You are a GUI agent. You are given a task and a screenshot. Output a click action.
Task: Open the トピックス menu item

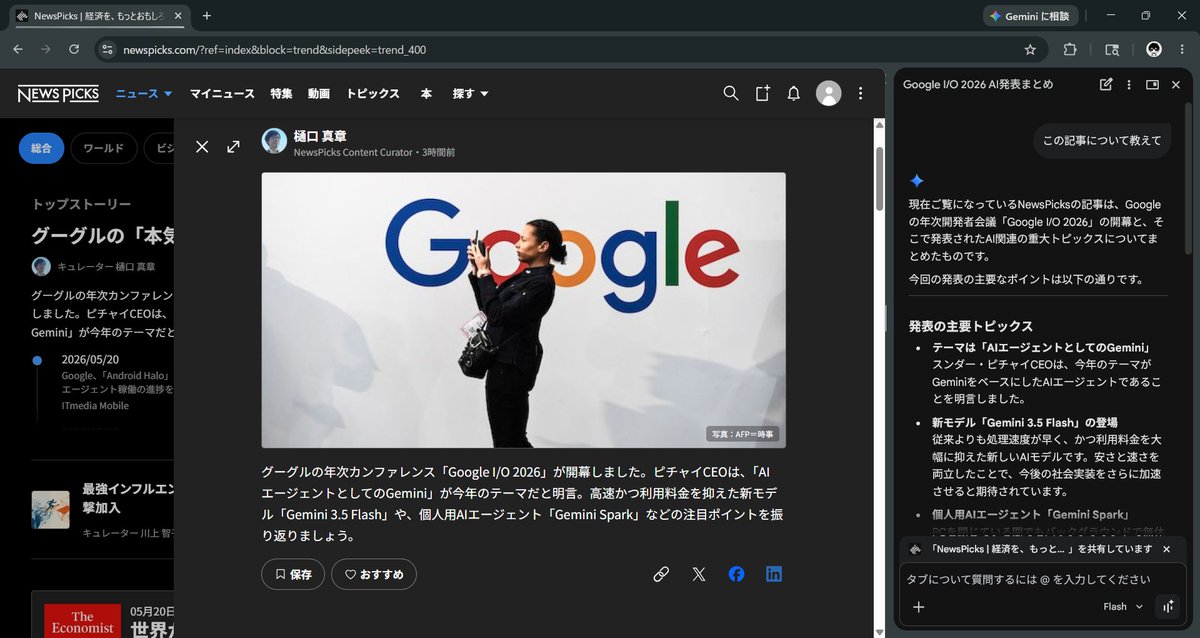pos(373,94)
